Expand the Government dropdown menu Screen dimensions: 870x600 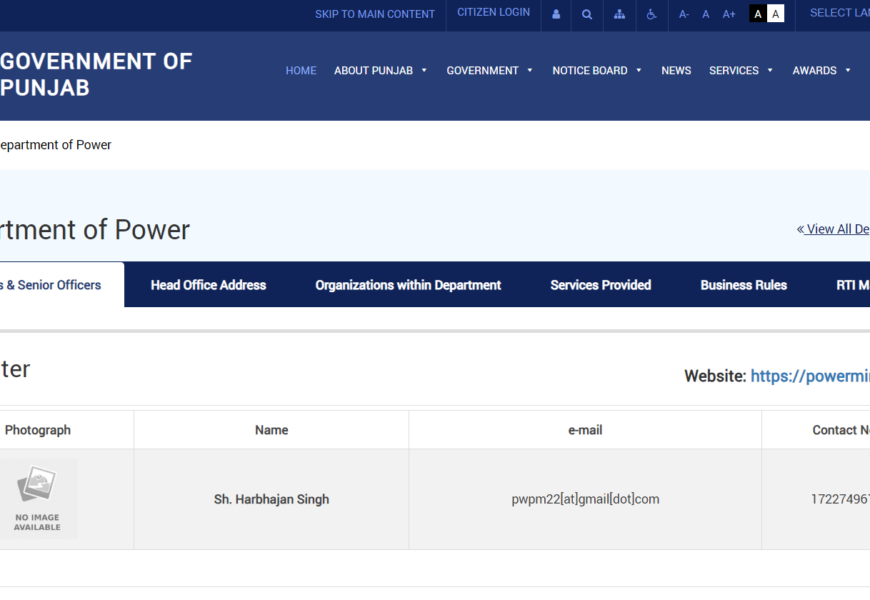489,71
